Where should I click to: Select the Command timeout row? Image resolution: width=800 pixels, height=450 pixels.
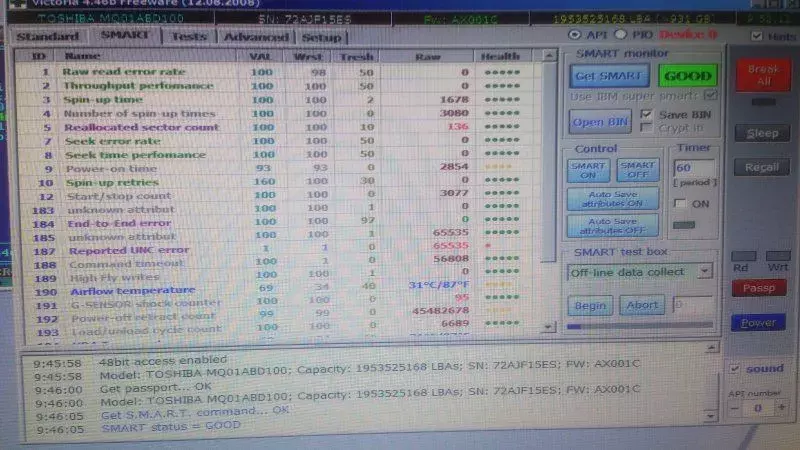coord(278,263)
